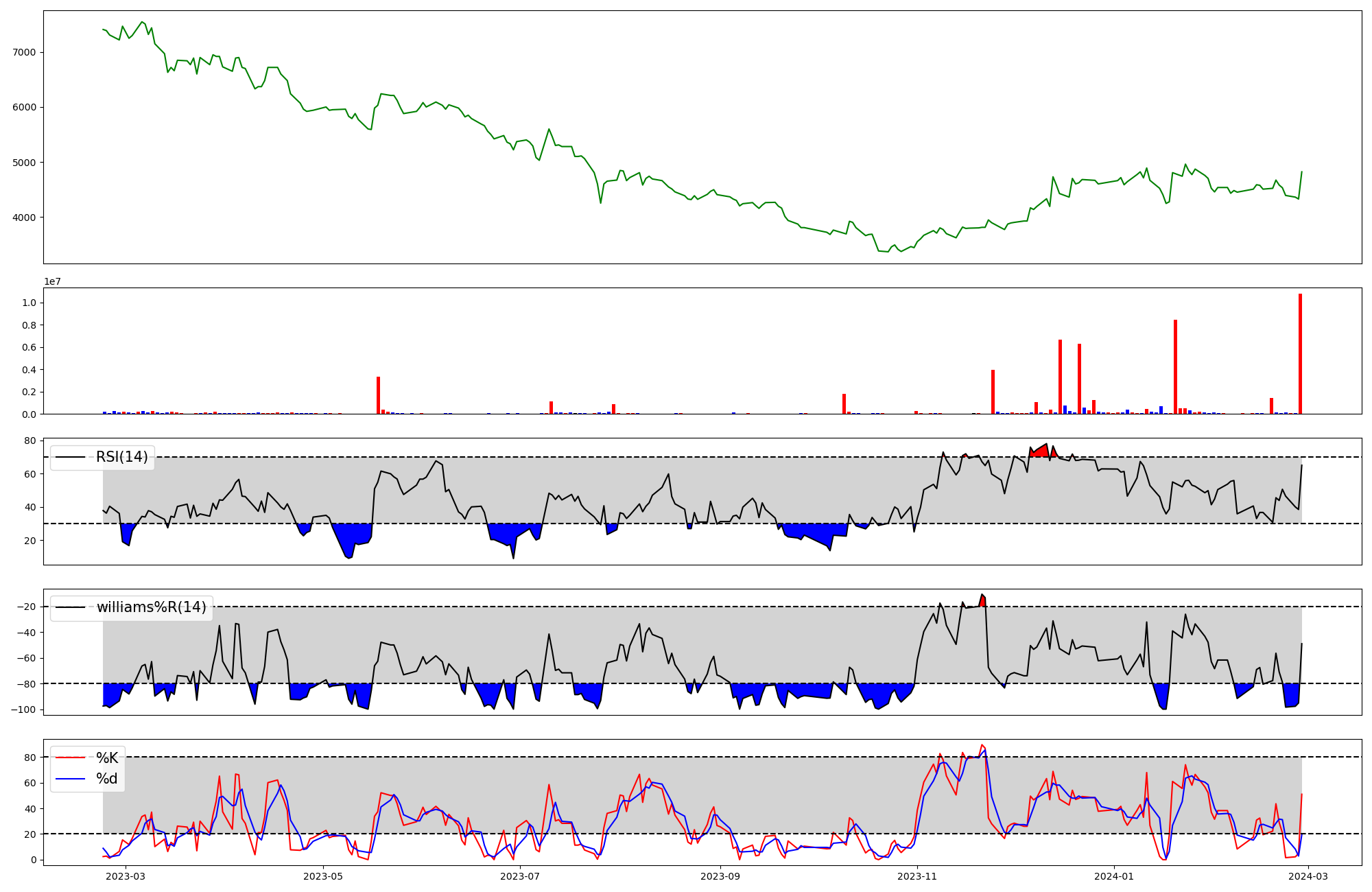Image resolution: width=1372 pixels, height=892 pixels.
Task: Click the RSI(14) legend entry
Action: click(x=121, y=457)
